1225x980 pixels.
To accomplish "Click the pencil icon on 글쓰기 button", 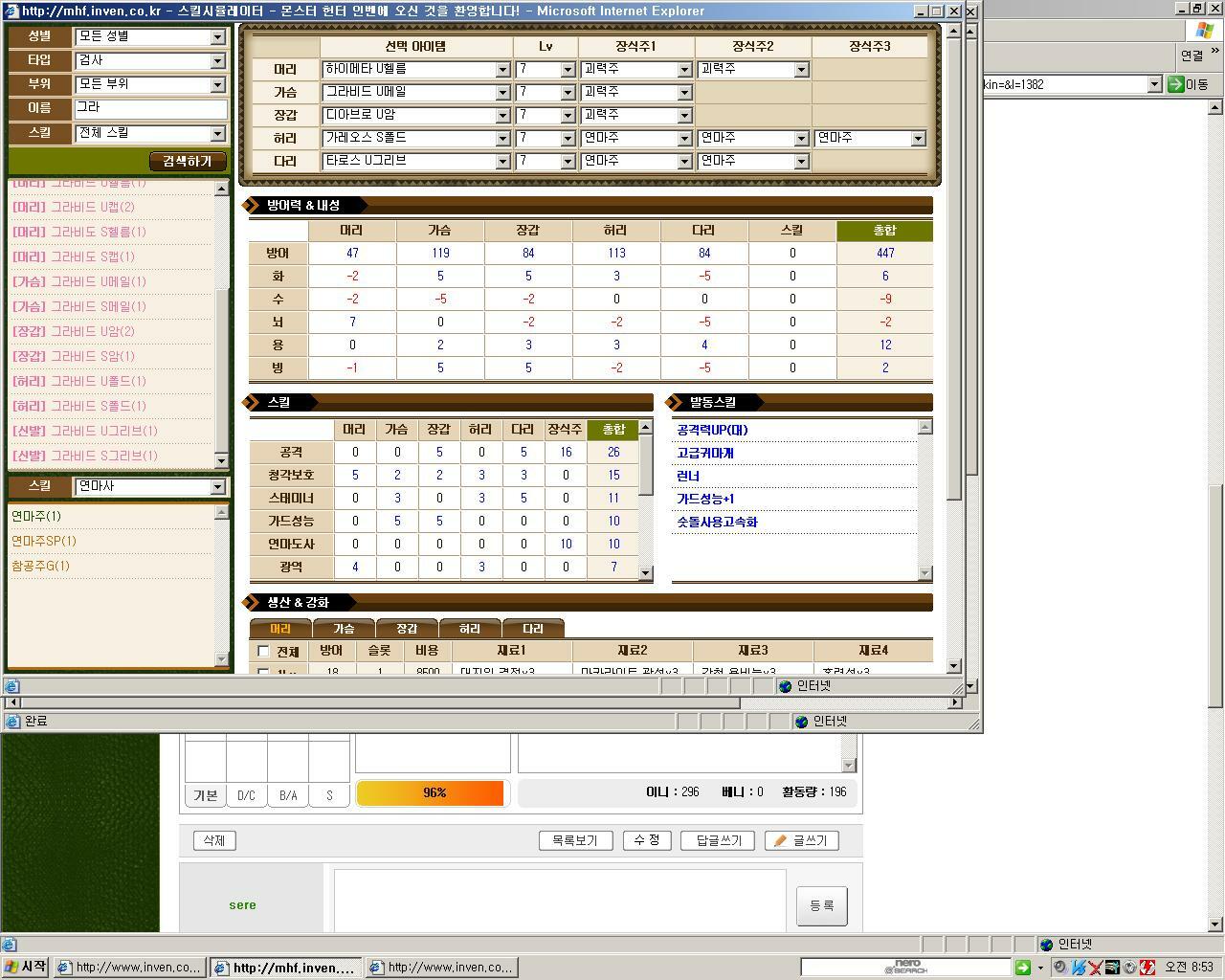I will click(x=780, y=840).
